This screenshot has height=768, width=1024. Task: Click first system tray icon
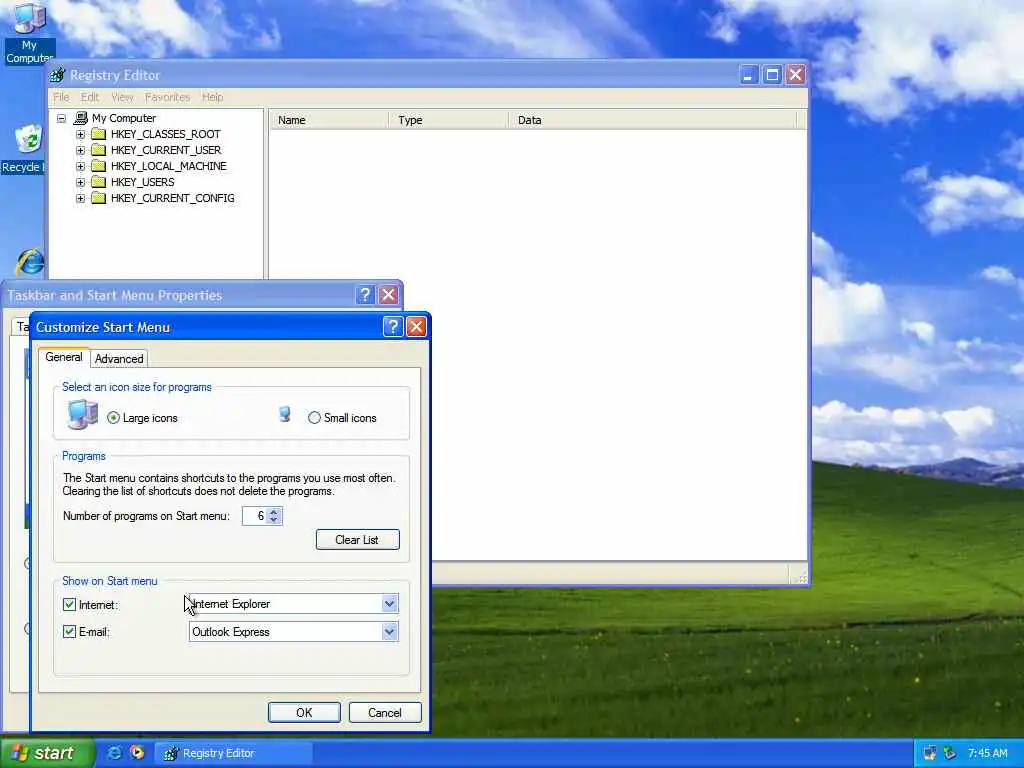(930, 753)
